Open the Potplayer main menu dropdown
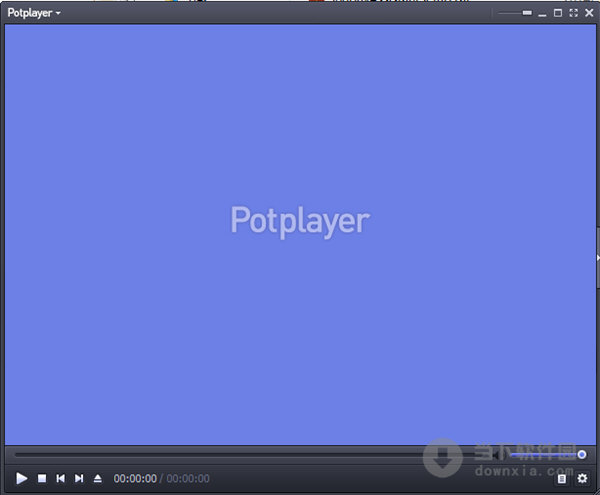600x495 pixels. click(x=34, y=13)
